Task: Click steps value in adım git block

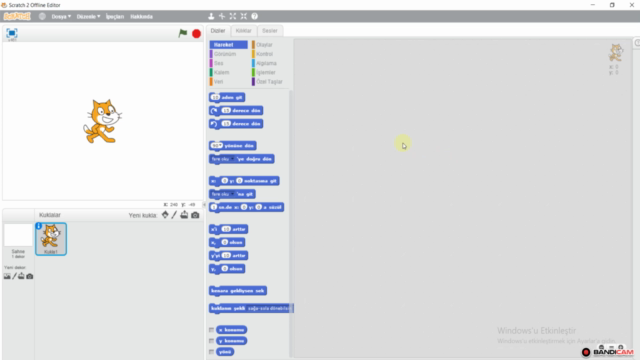Action: point(215,97)
